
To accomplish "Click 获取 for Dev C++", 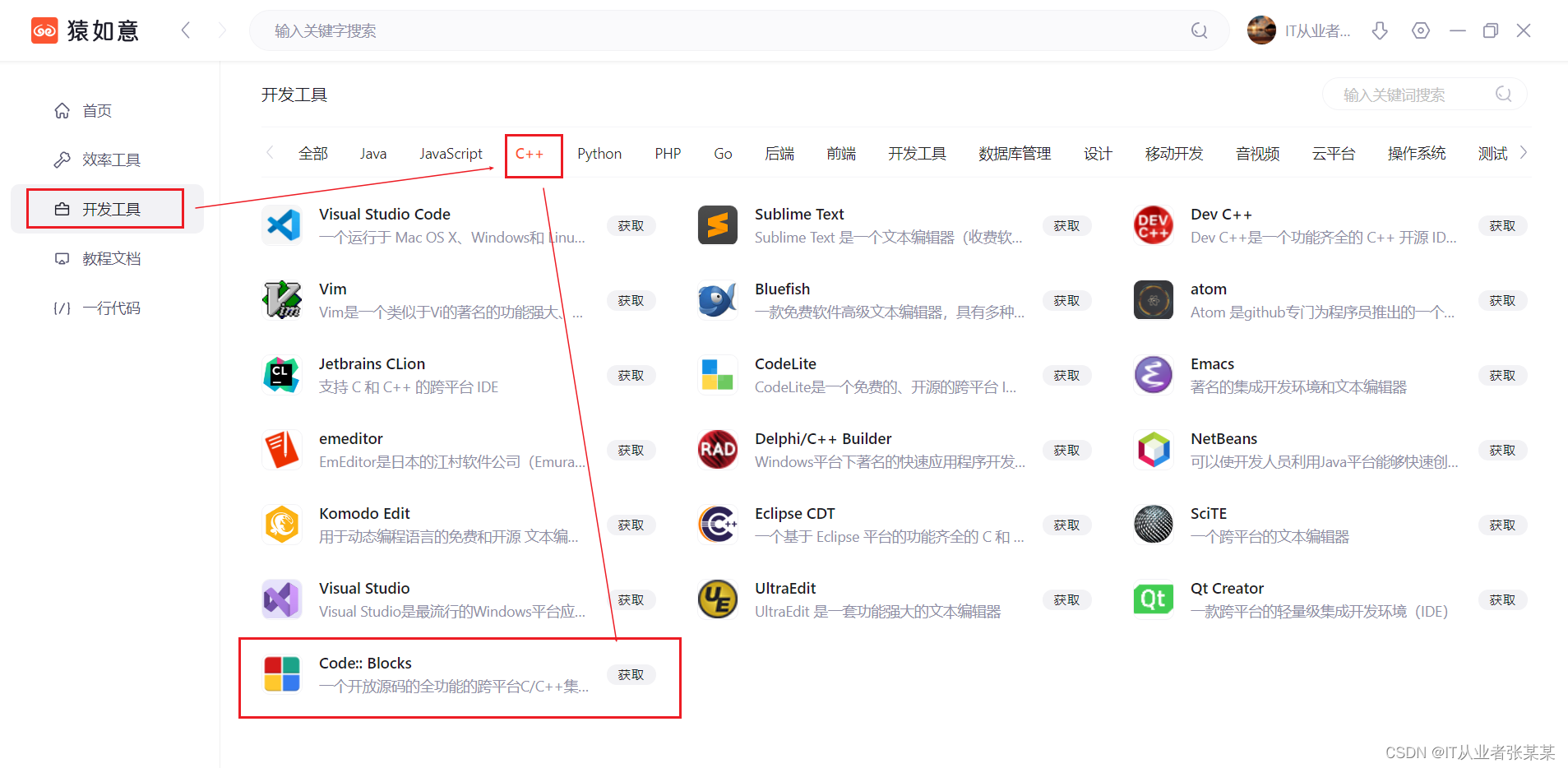I will point(1502,225).
